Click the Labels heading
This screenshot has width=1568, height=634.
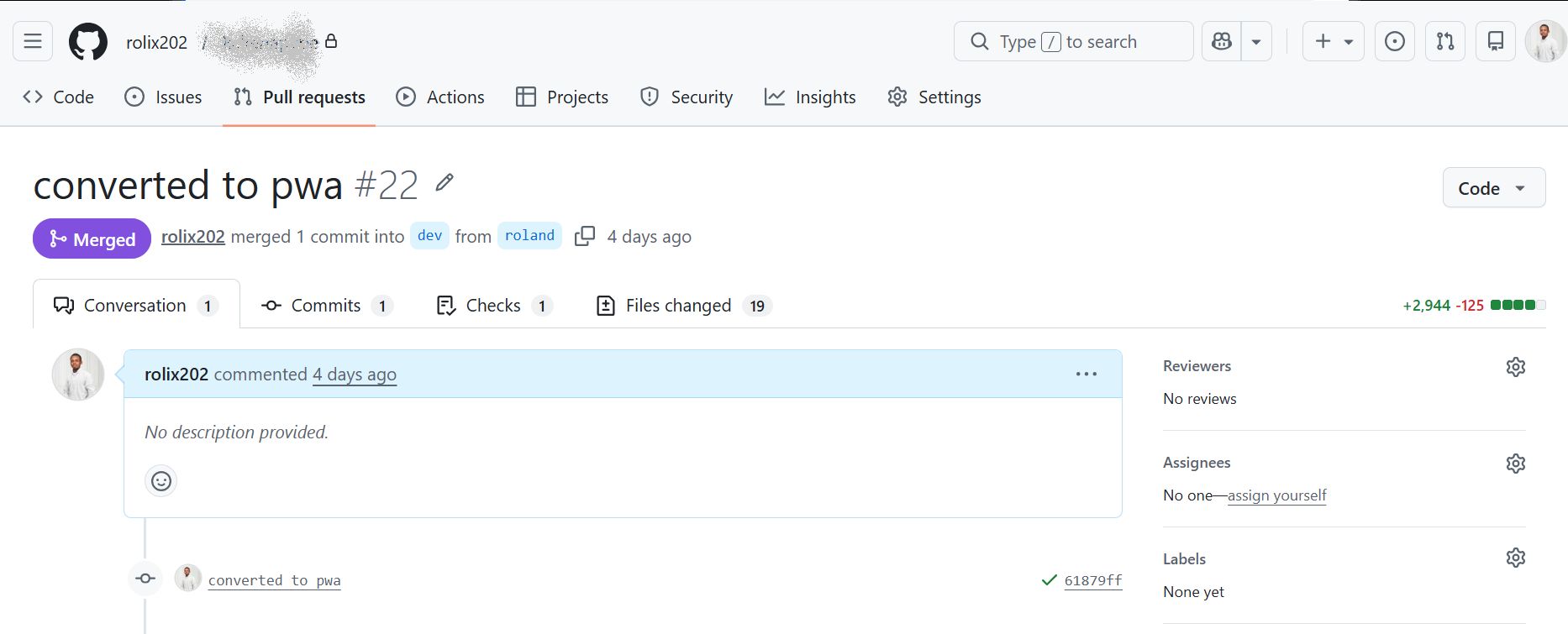tap(1184, 559)
